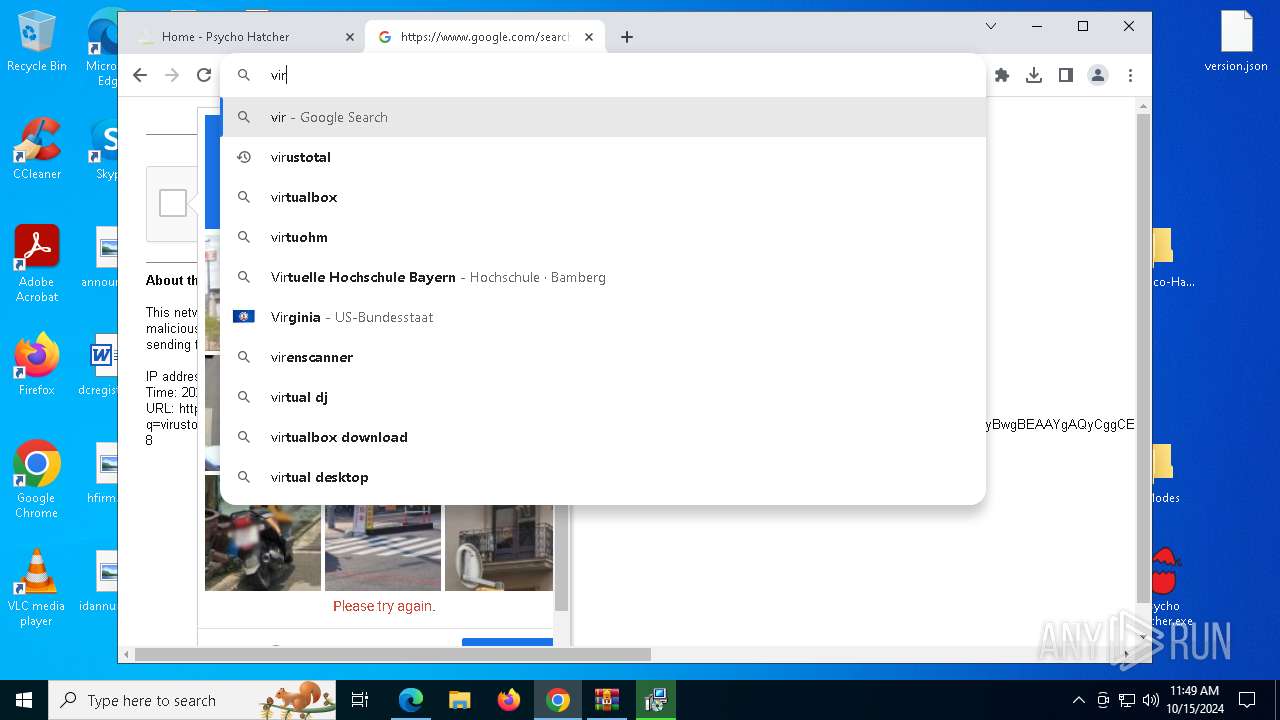Viewport: 1280px width, 720px height.
Task: Open the CCleaner desktop icon
Action: (37, 149)
